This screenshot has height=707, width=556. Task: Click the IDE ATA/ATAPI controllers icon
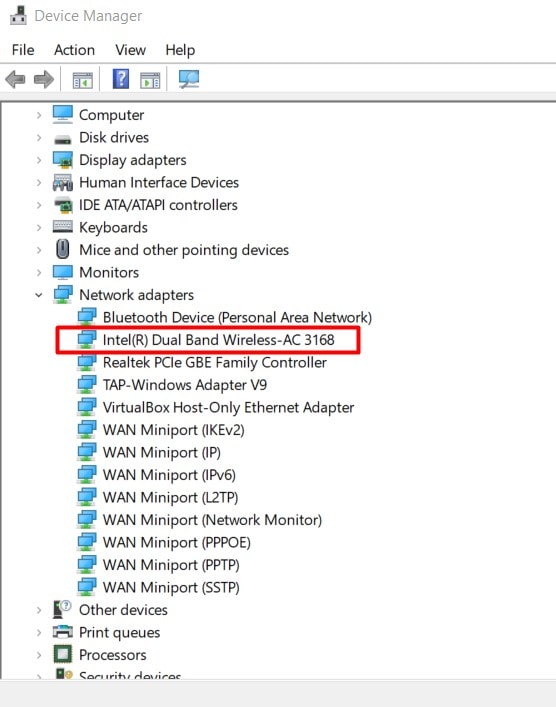63,205
